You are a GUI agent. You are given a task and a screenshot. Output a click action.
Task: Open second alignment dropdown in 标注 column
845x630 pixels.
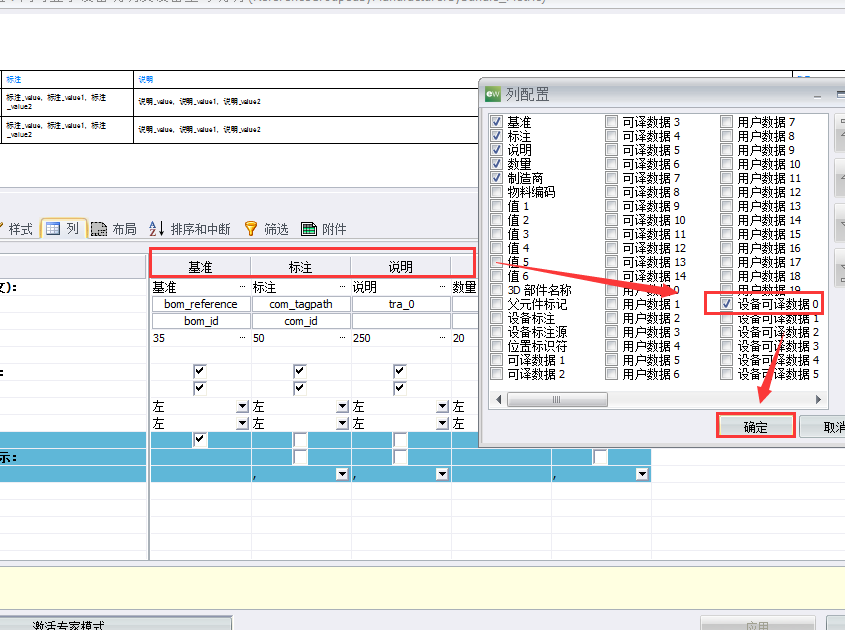click(x=343, y=424)
